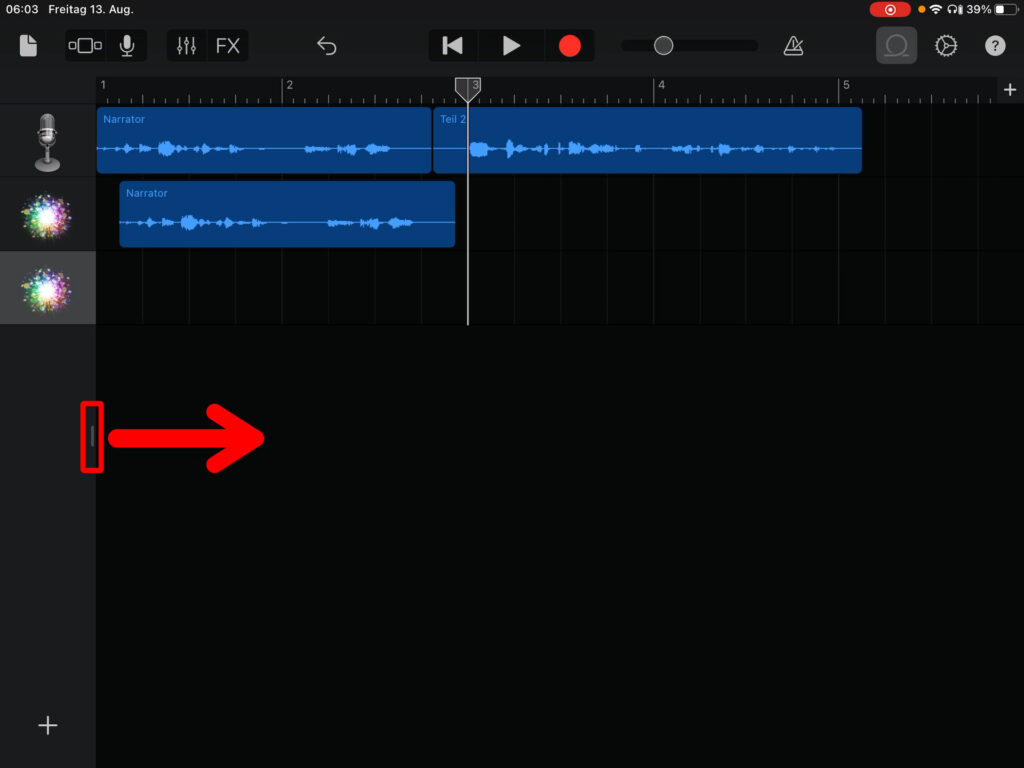Open song settings gear icon
This screenshot has height=768, width=1024.
coord(946,46)
